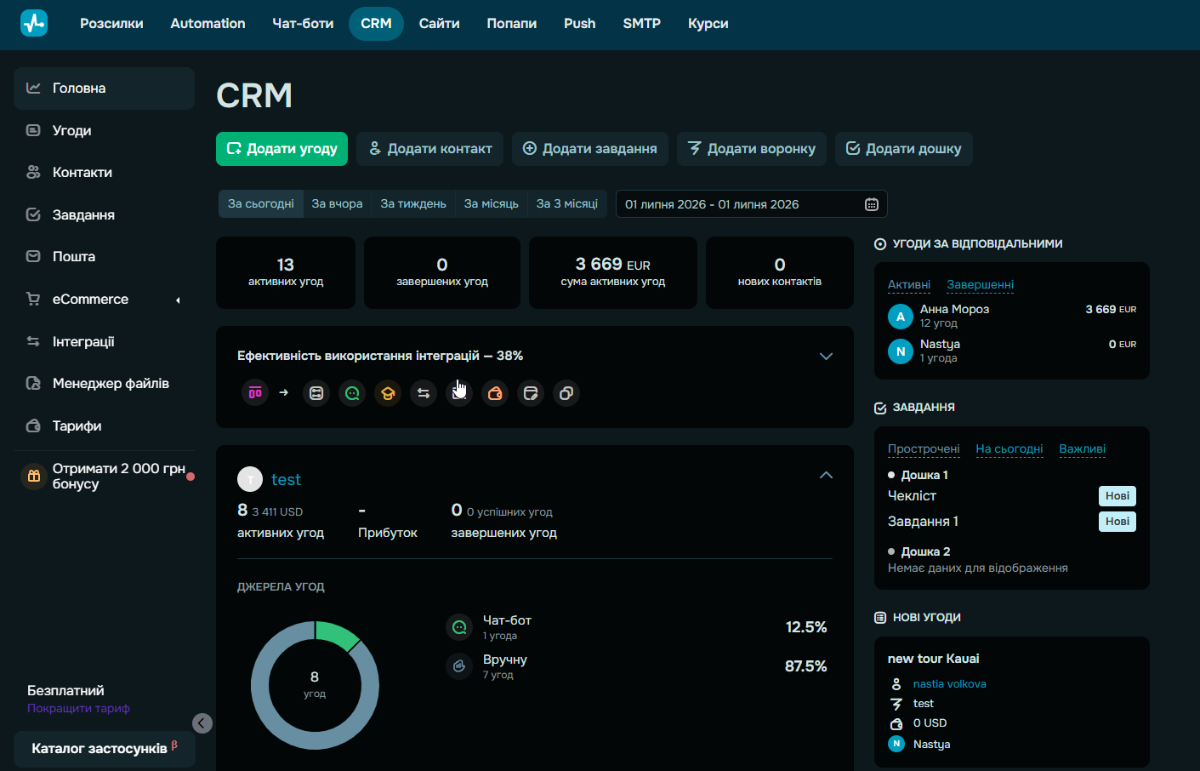The height and width of the screenshot is (771, 1200).
Task: Switch to На сьогодні tasks tab
Action: coord(1009,449)
